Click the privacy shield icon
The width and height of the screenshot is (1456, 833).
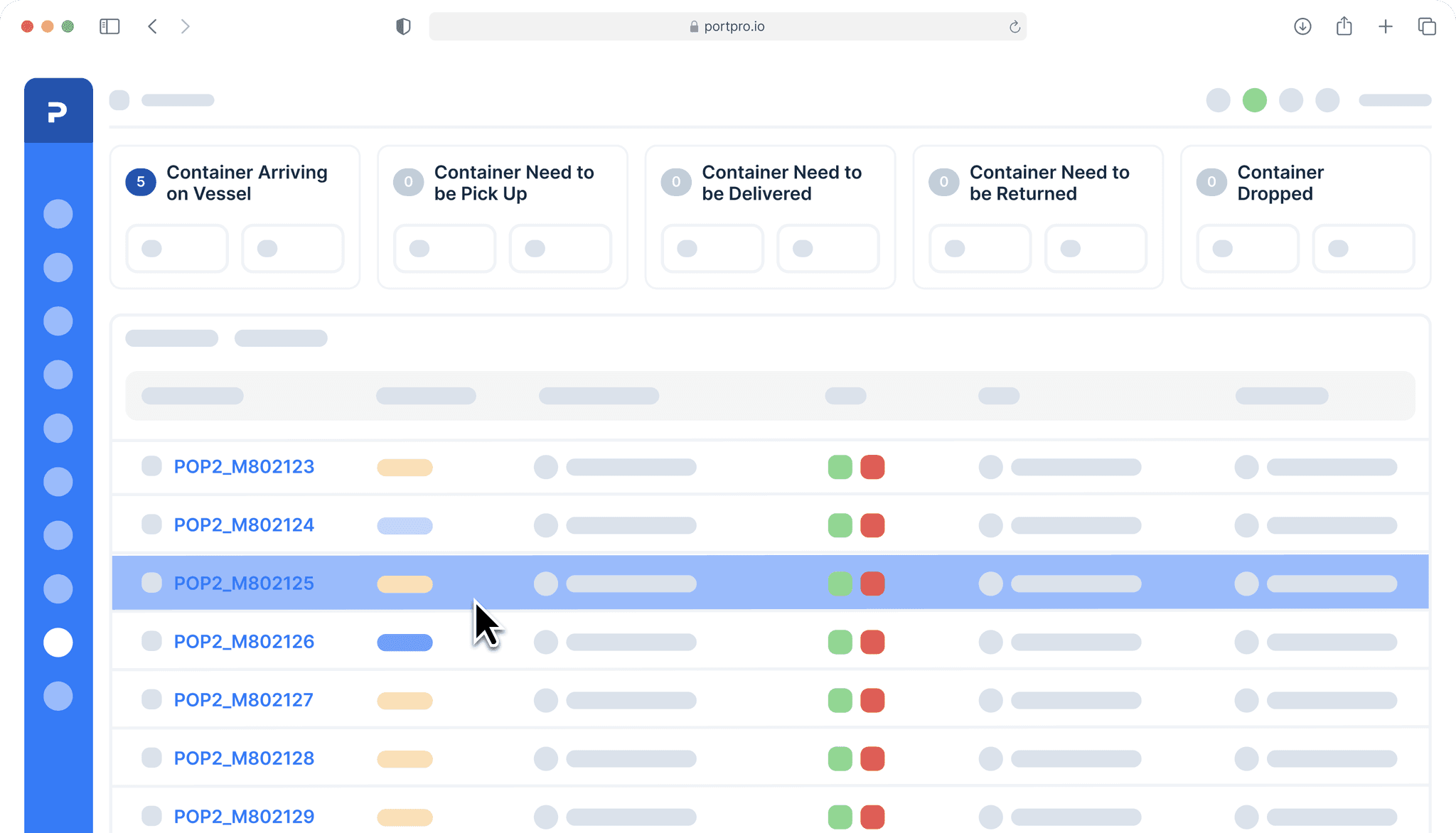(x=403, y=27)
